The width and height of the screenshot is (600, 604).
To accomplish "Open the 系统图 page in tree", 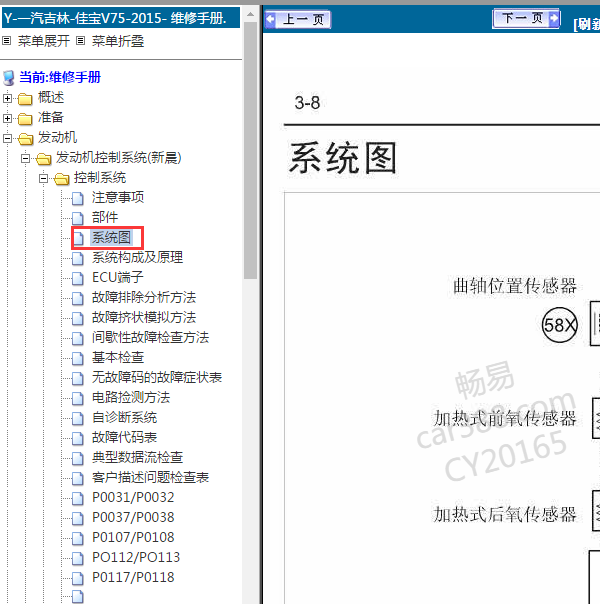I will coord(111,238).
